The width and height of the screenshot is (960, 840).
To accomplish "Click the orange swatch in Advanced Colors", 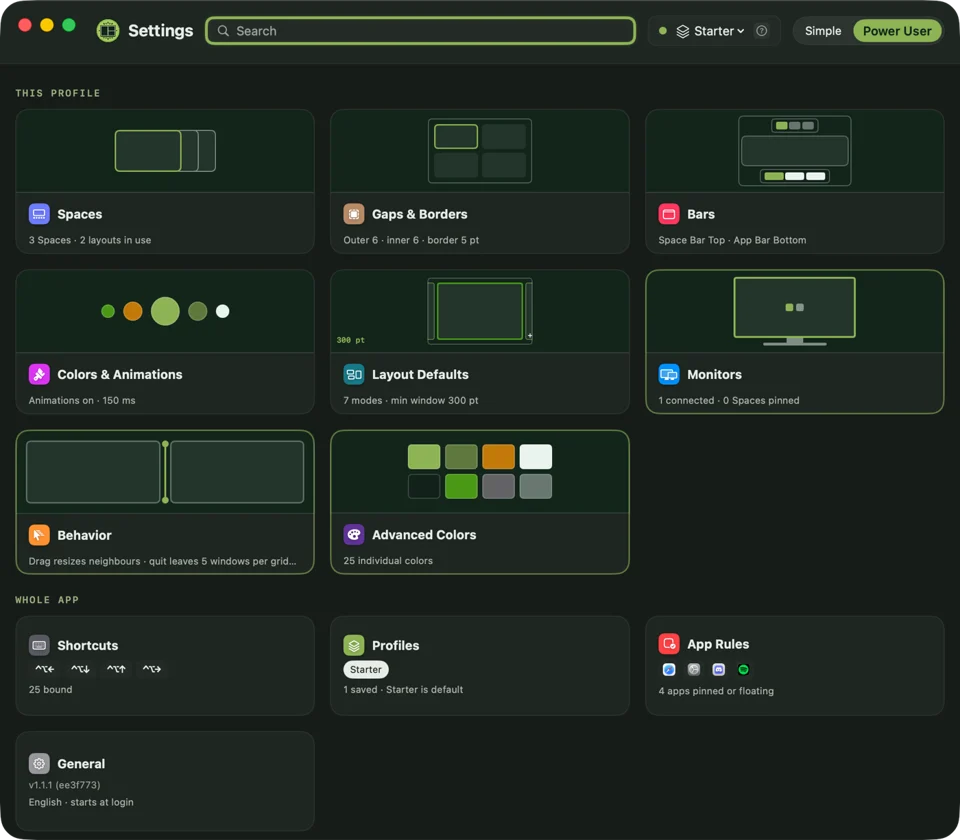I will (x=498, y=457).
